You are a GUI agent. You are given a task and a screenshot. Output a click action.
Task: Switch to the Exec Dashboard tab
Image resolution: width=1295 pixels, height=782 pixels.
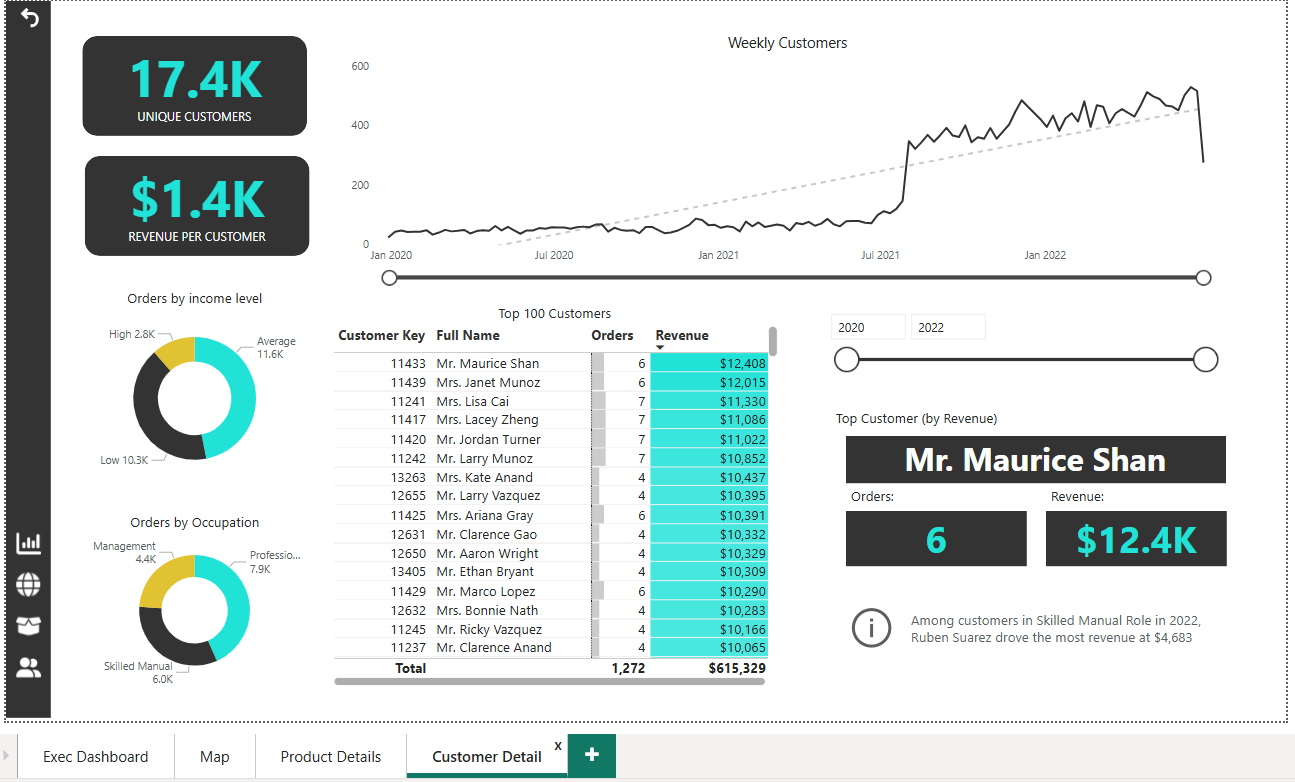pyautogui.click(x=95, y=757)
